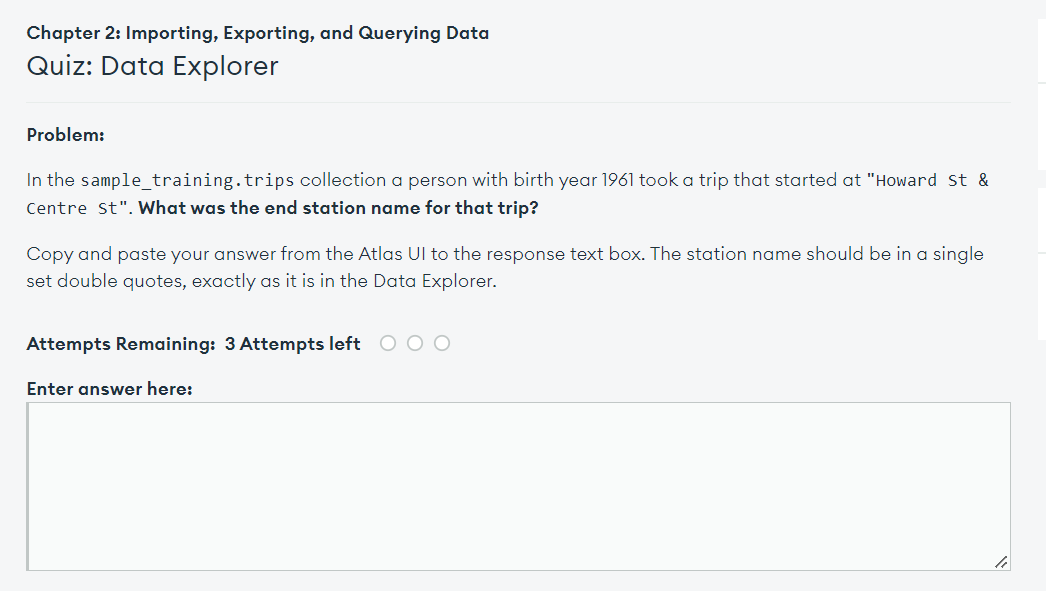Click the 'Problem:' label
This screenshot has height=591, width=1046.
65,135
